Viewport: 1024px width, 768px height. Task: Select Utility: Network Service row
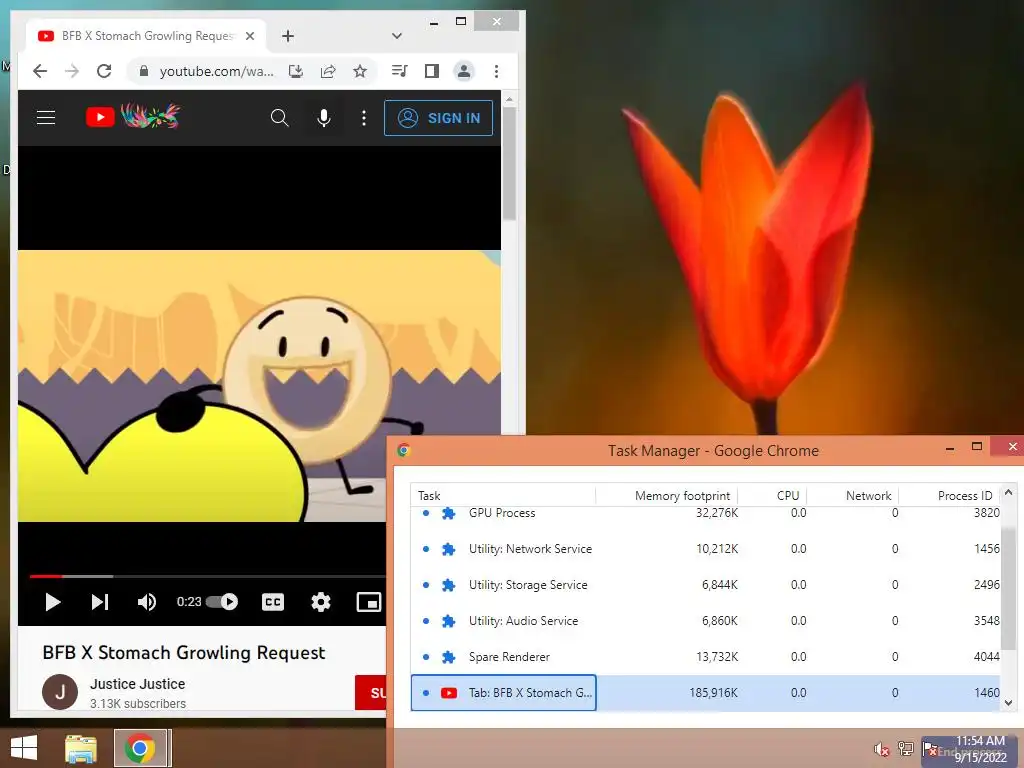(706, 549)
